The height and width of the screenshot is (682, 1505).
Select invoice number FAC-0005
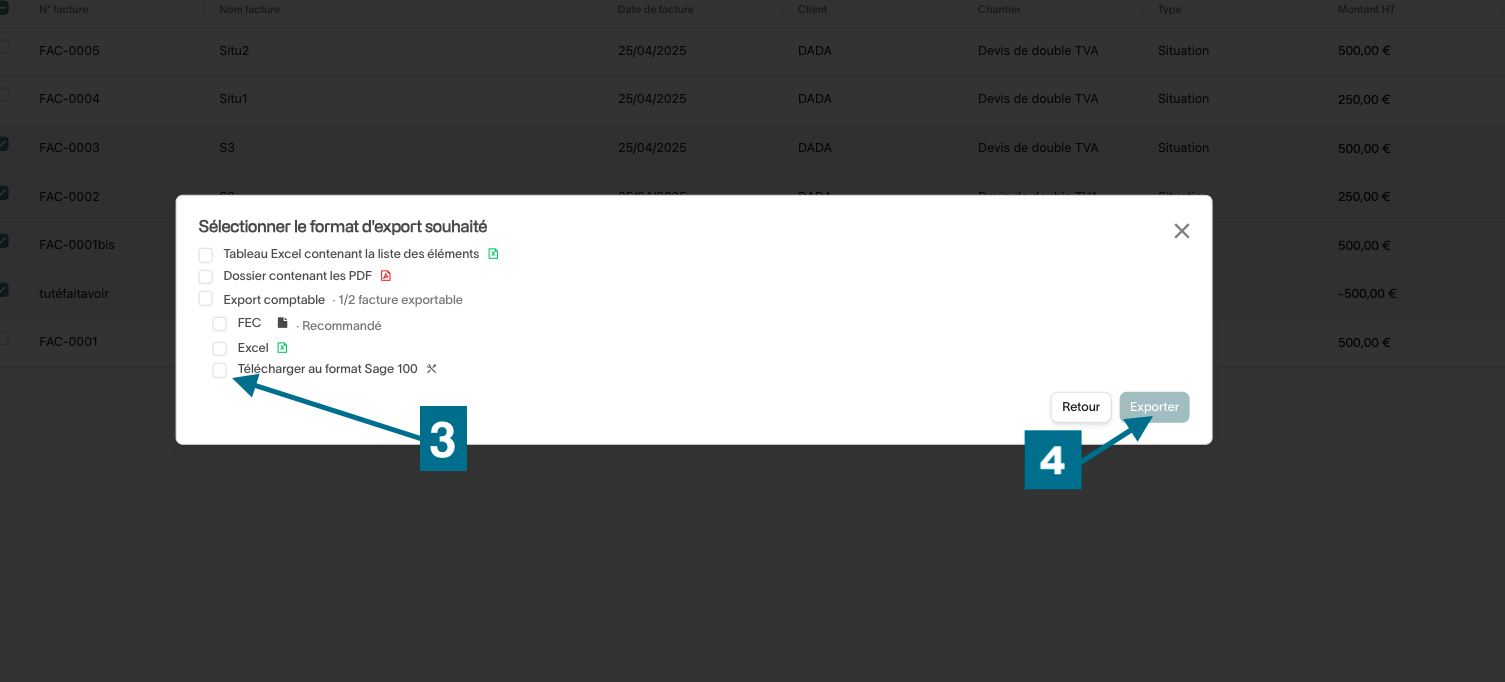(x=69, y=51)
